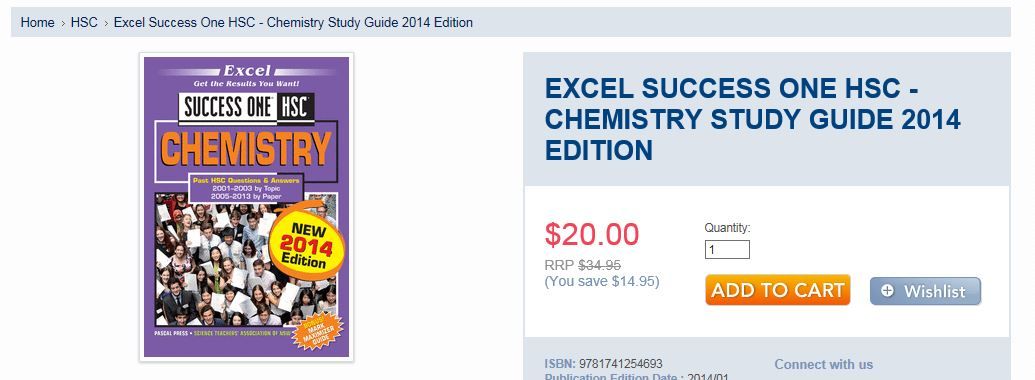This screenshot has width=1035, height=380.
Task: Click the Excel logo atop the book cover
Action: [247, 71]
